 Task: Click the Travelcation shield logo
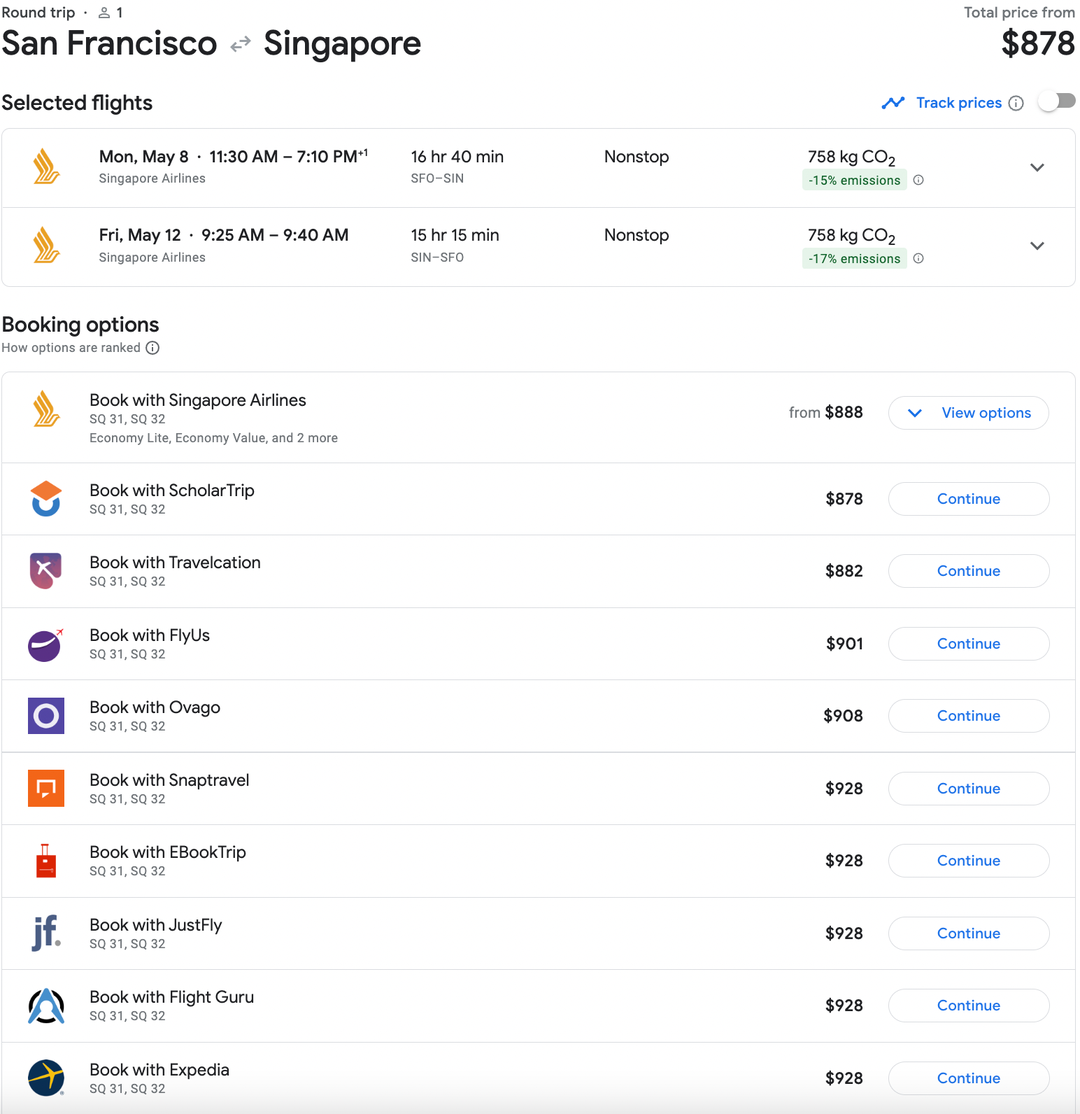point(45,570)
